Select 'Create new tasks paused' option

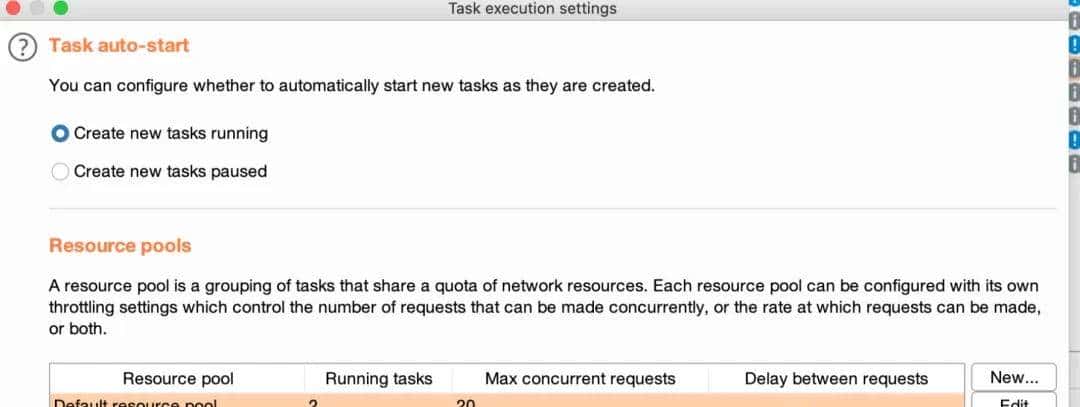(60, 172)
